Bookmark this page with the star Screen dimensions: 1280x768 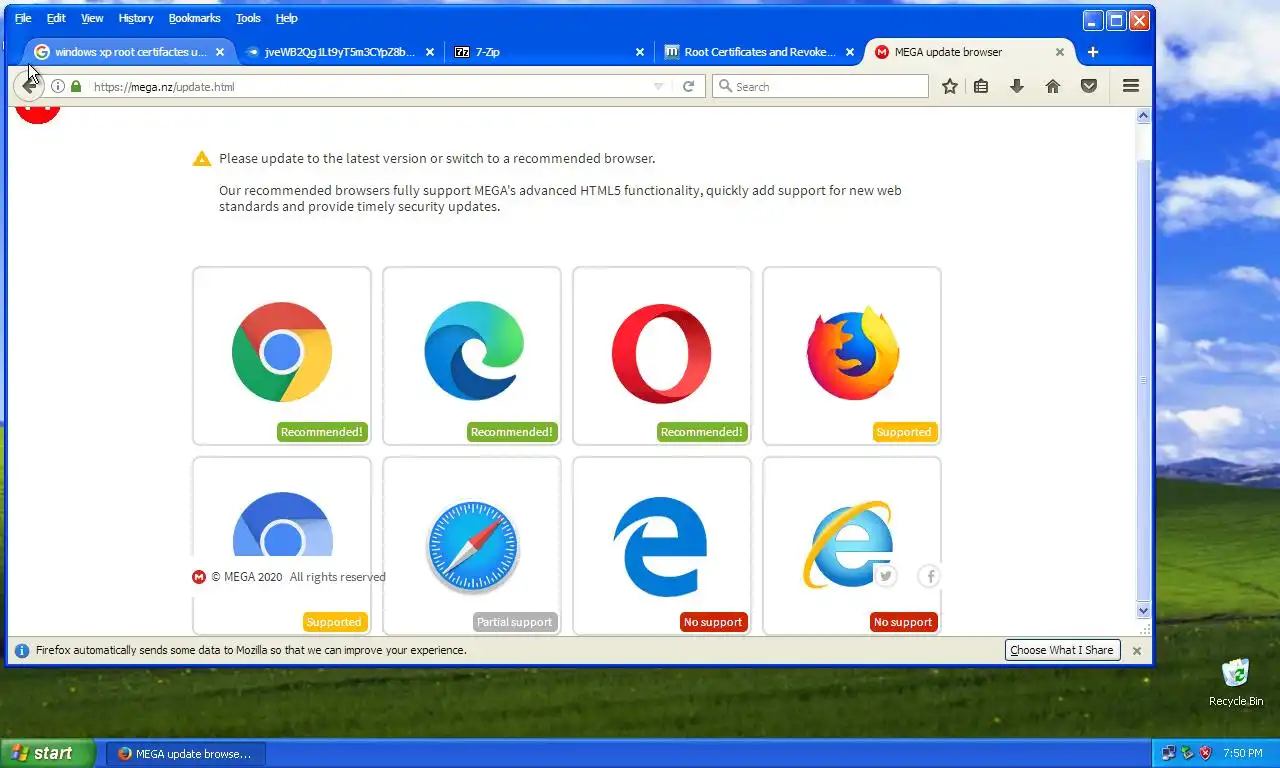(x=950, y=87)
